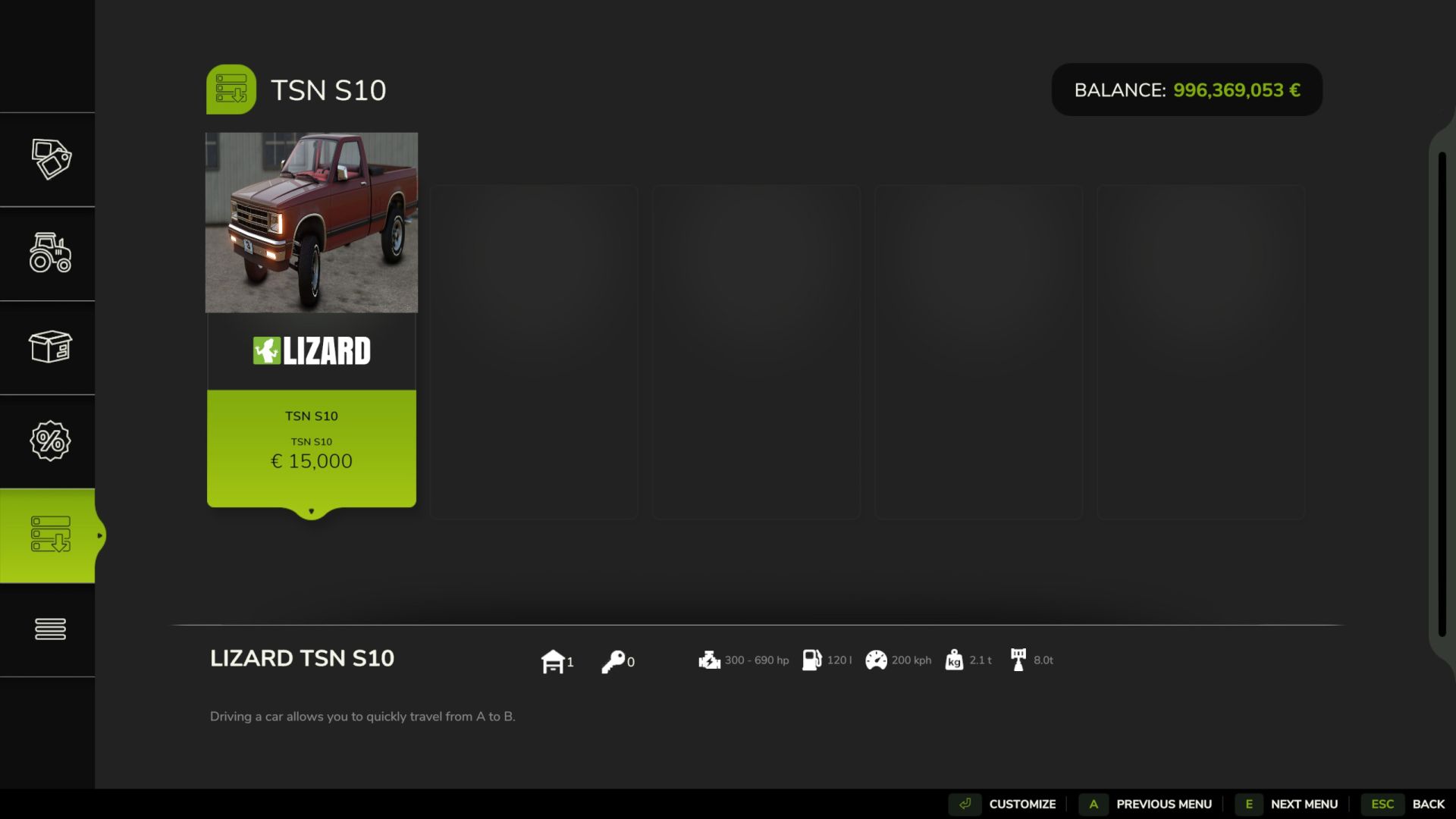The height and width of the screenshot is (819, 1456).
Task: Expand the arrow beside active sidebar tab
Action: click(99, 535)
